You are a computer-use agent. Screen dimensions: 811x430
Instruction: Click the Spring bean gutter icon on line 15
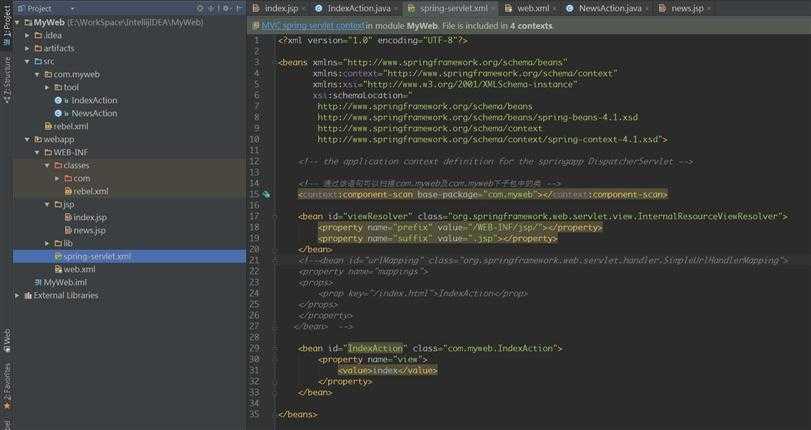266,195
